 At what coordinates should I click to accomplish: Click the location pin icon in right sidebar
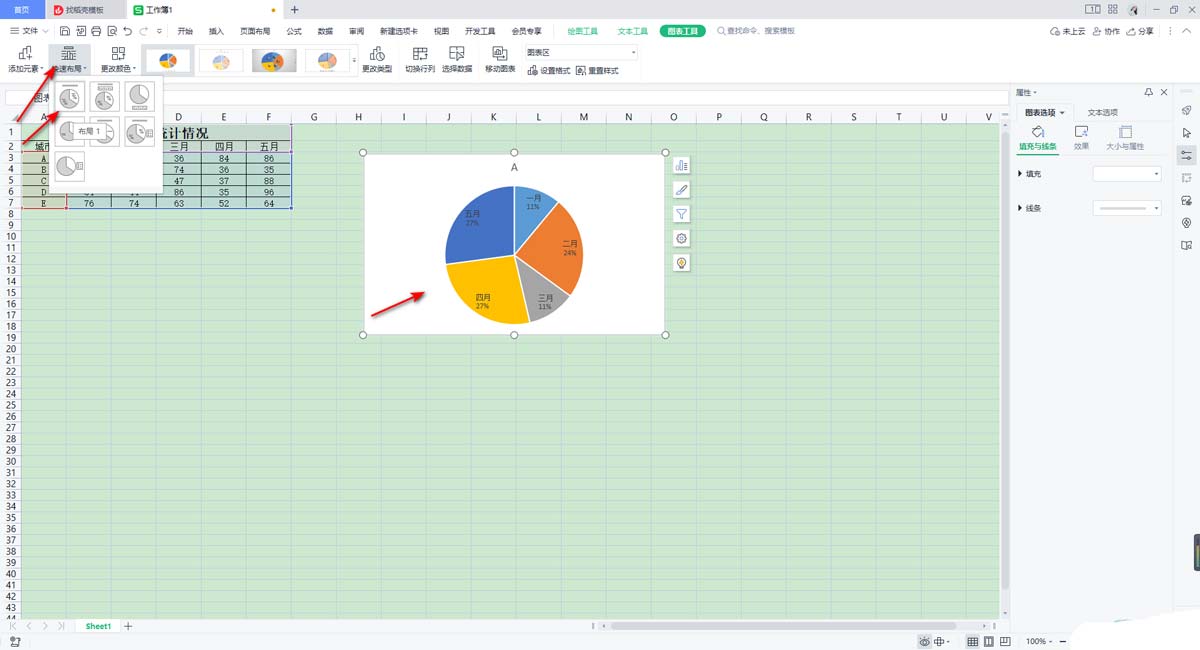click(x=1186, y=223)
